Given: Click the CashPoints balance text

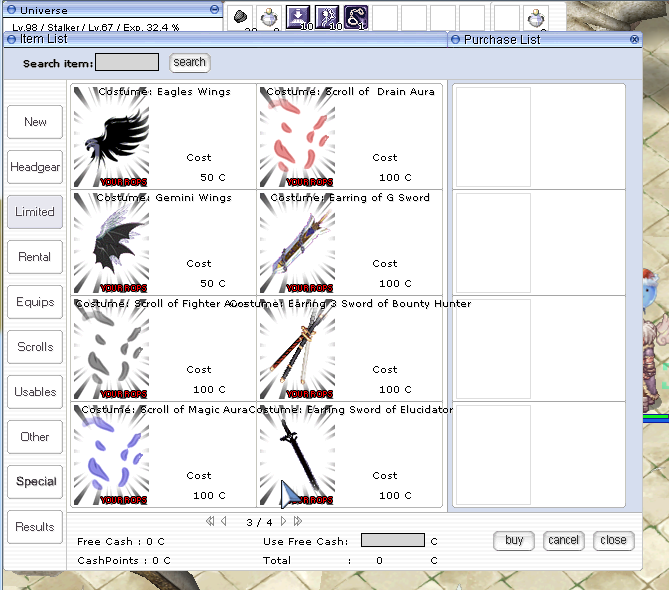Looking at the screenshot, I should point(124,561).
